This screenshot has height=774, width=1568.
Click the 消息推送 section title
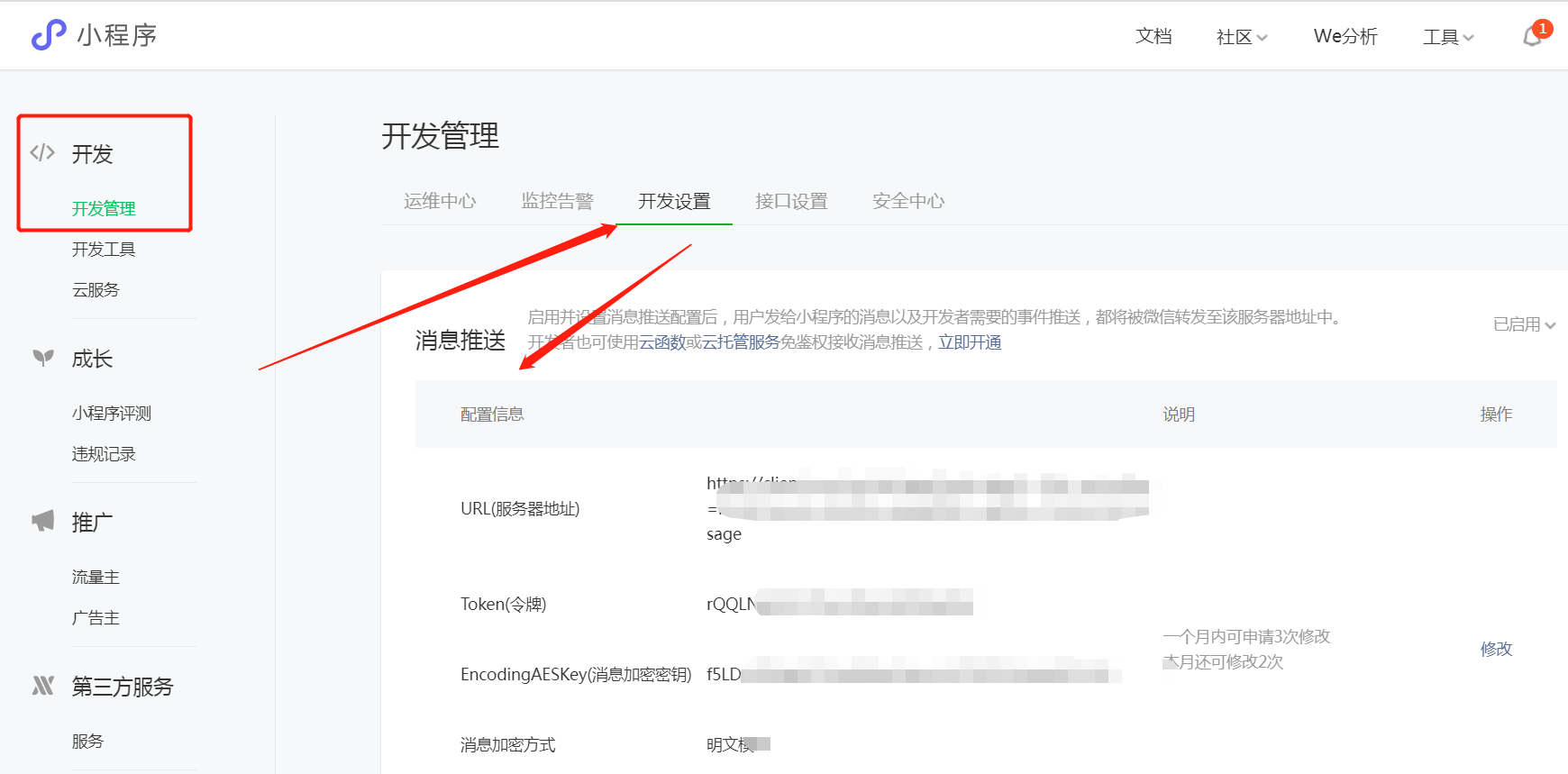[460, 340]
